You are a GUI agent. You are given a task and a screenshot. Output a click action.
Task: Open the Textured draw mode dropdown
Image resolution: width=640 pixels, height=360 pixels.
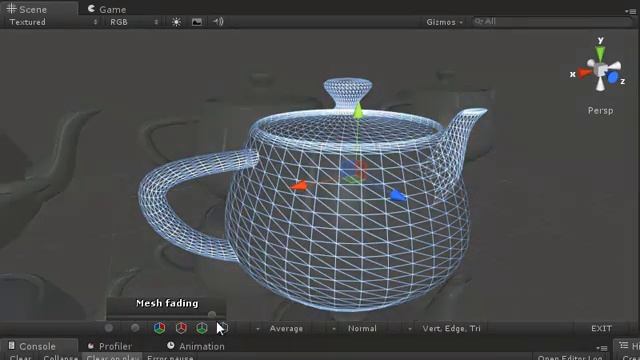(53, 22)
